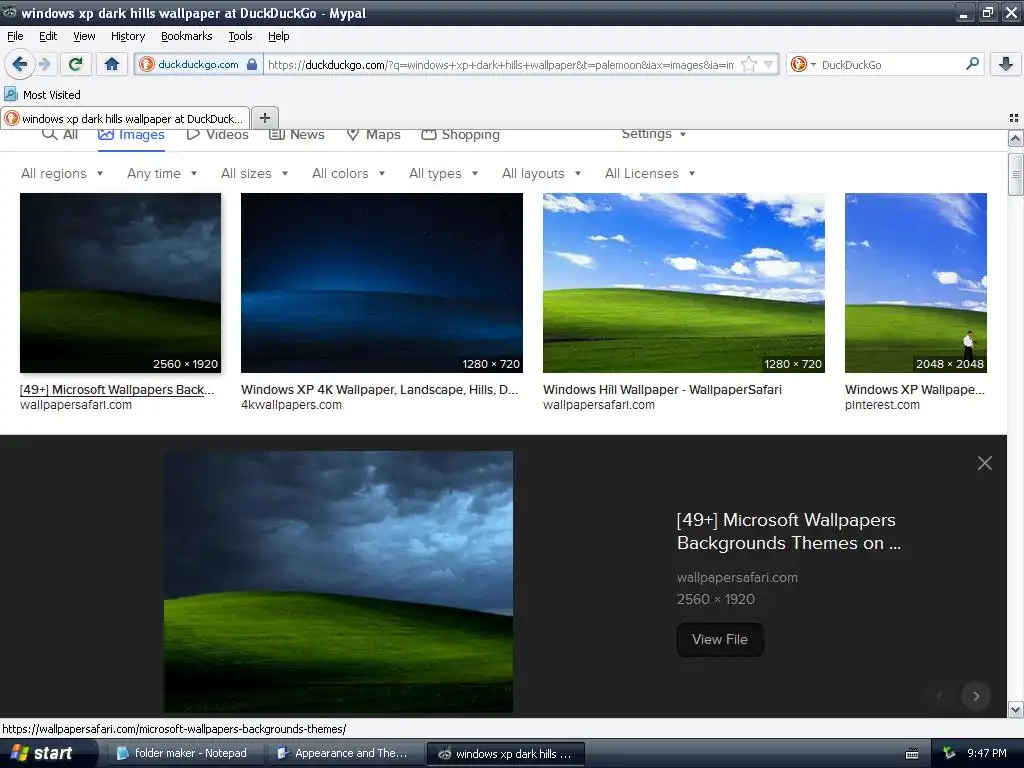Select the blue night hills 1280 × 720 thumbnail
This screenshot has height=768, width=1024.
382,283
